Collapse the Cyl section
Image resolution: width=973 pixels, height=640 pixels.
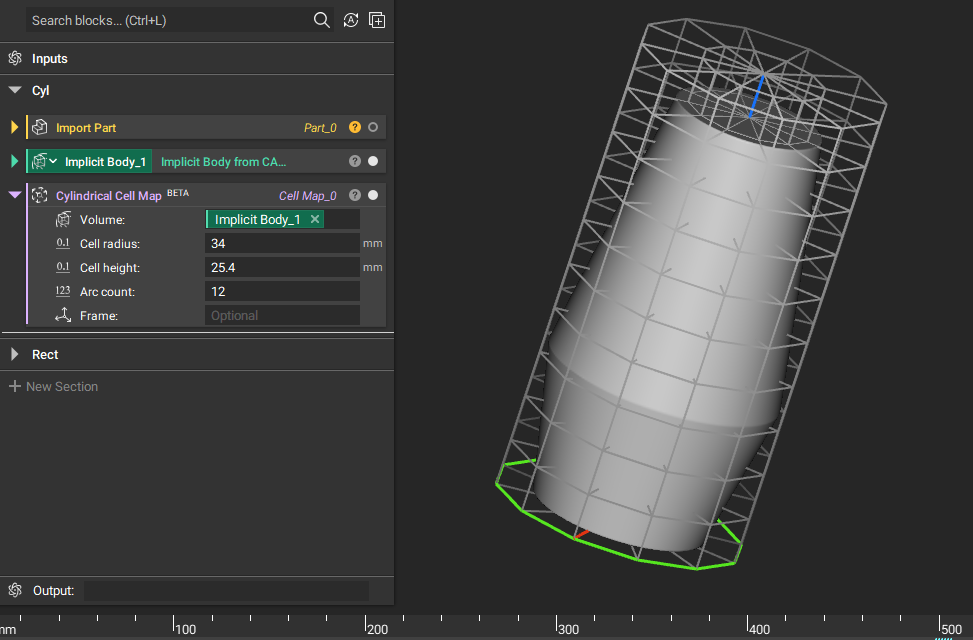coord(15,90)
